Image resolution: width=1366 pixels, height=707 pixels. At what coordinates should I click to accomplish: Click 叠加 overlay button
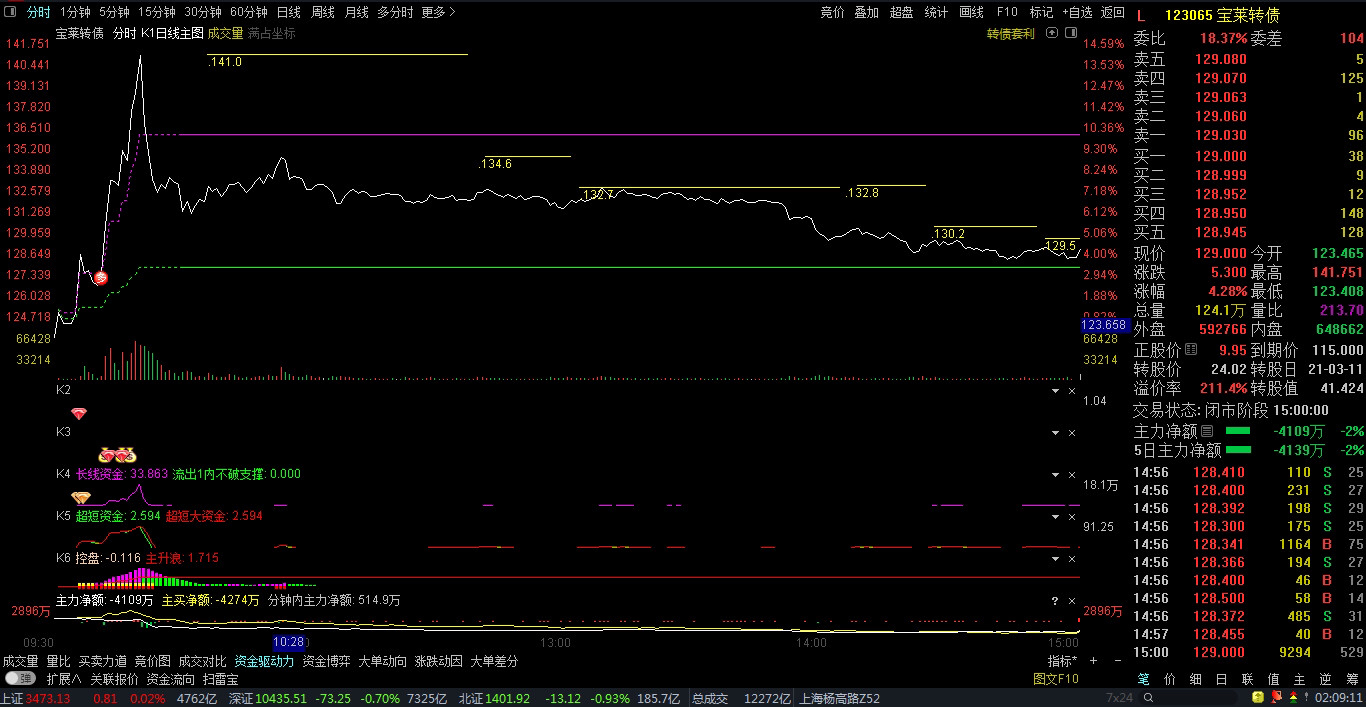866,12
